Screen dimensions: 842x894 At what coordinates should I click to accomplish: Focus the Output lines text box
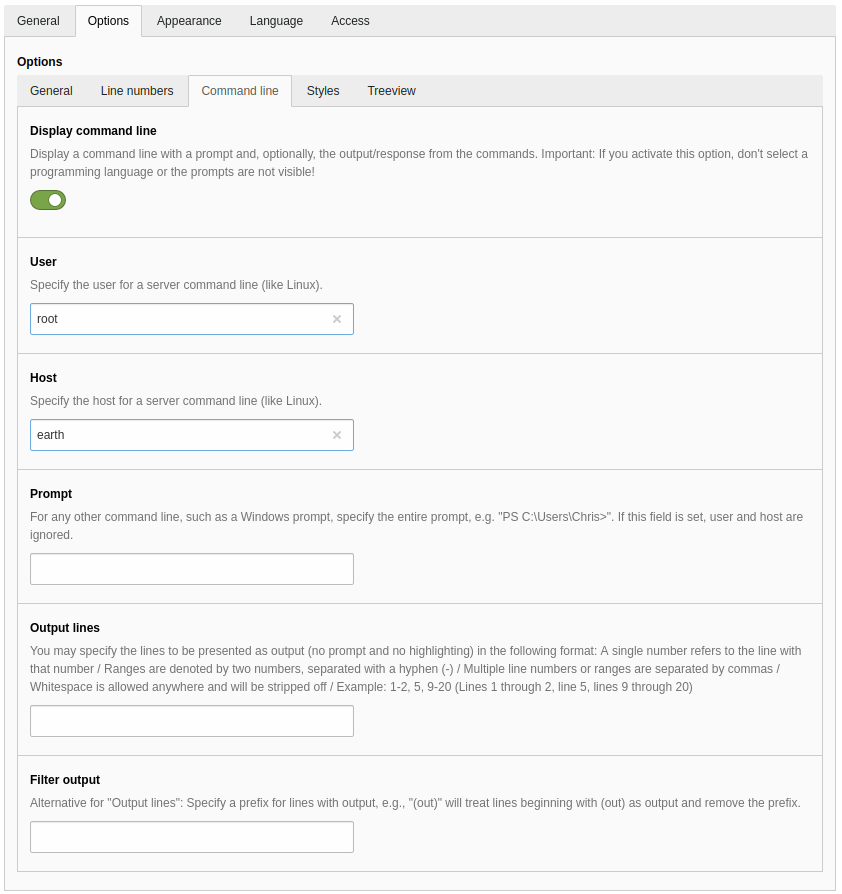click(192, 721)
